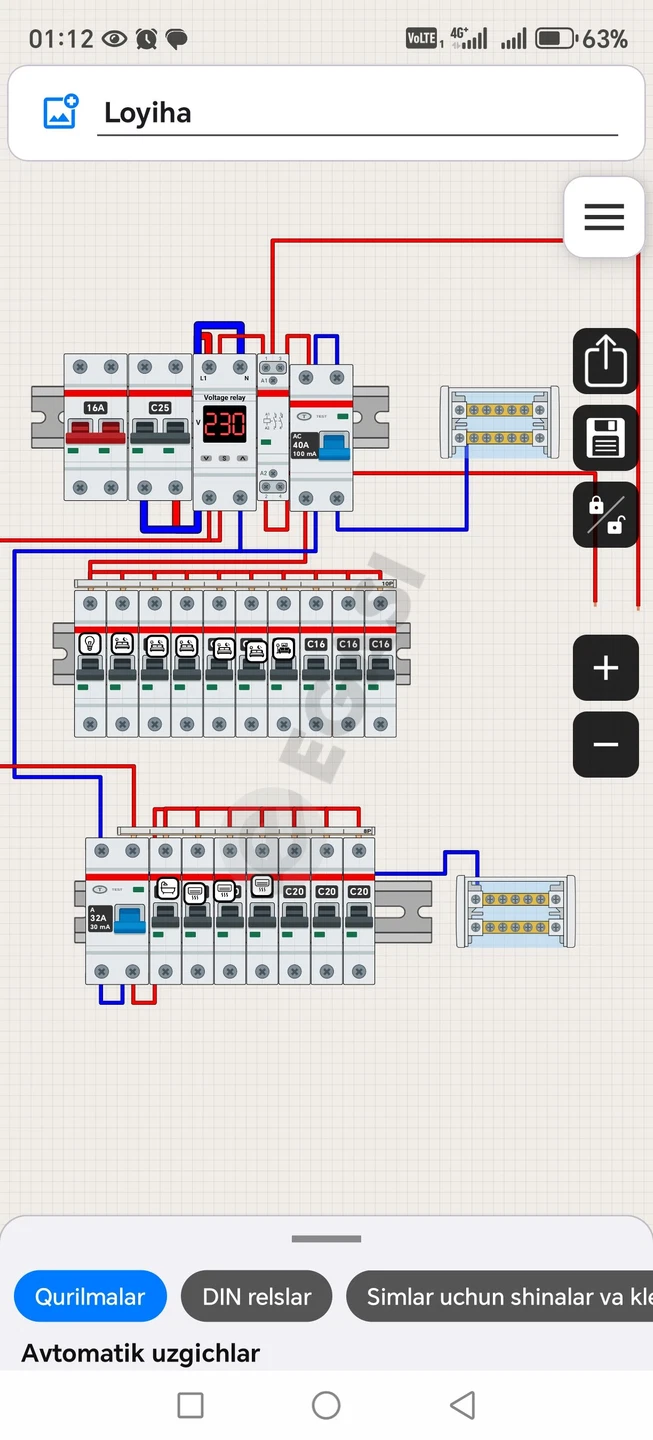
Task: Select the 32A 30 mA RCD device
Action: coord(117,911)
